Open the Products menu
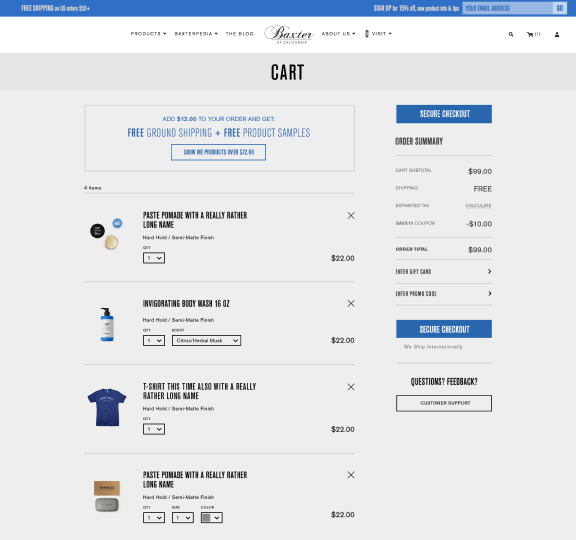Viewport: 576px width, 540px height. [148, 34]
